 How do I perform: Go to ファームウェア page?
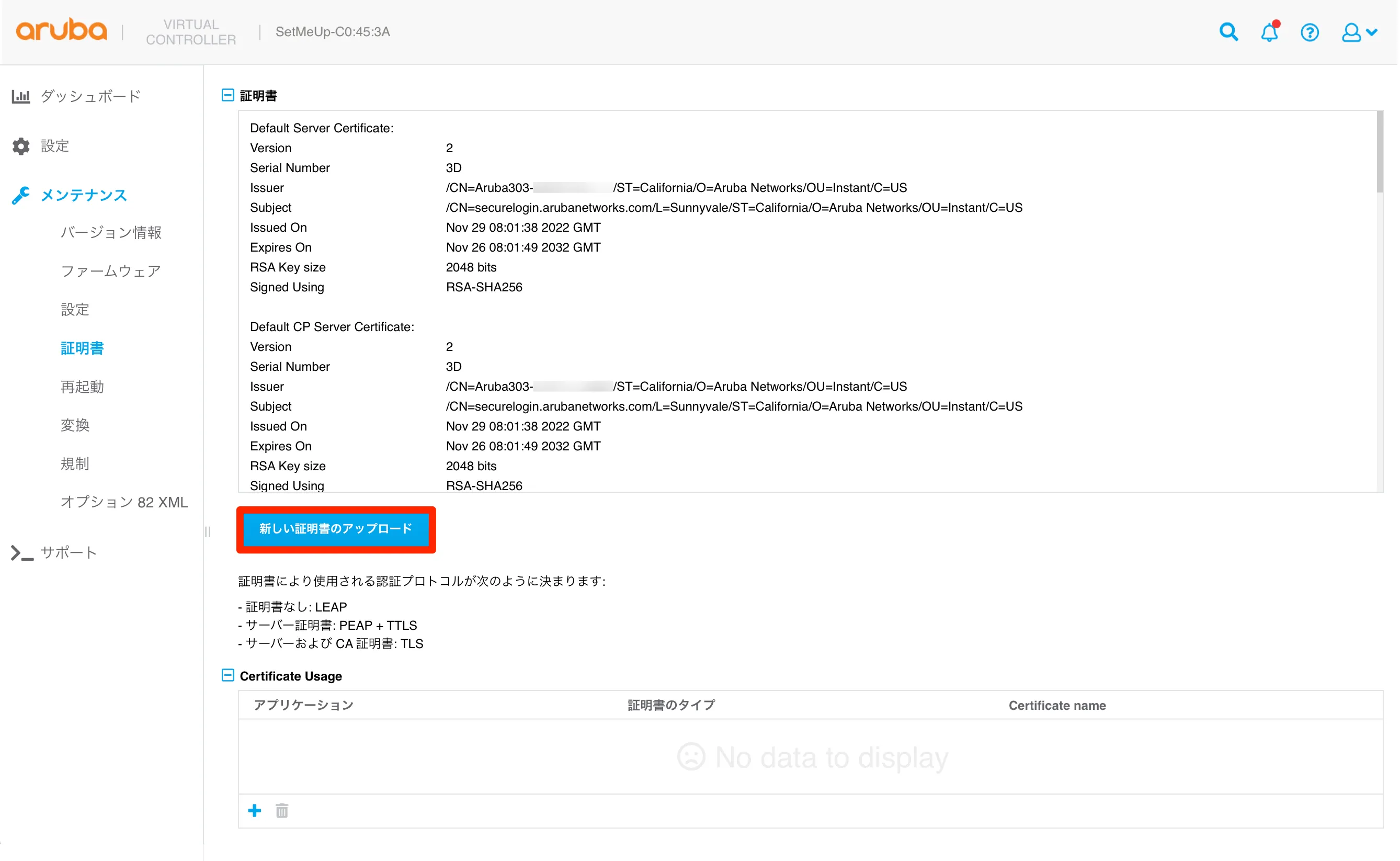coord(111,271)
